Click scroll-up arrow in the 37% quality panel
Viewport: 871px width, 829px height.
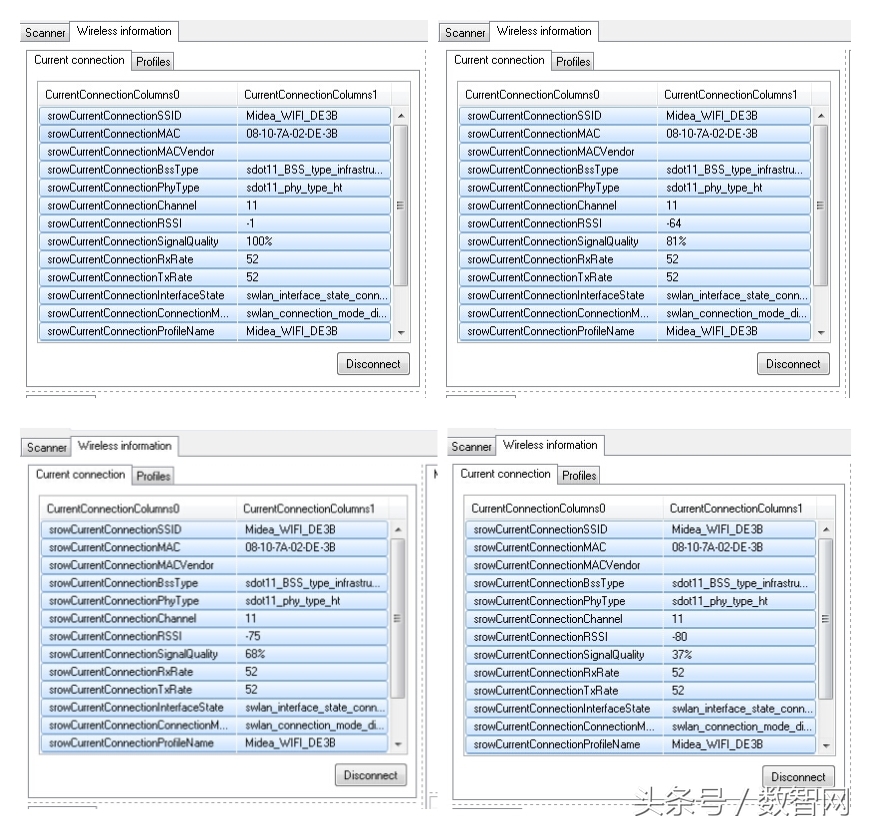(826, 530)
